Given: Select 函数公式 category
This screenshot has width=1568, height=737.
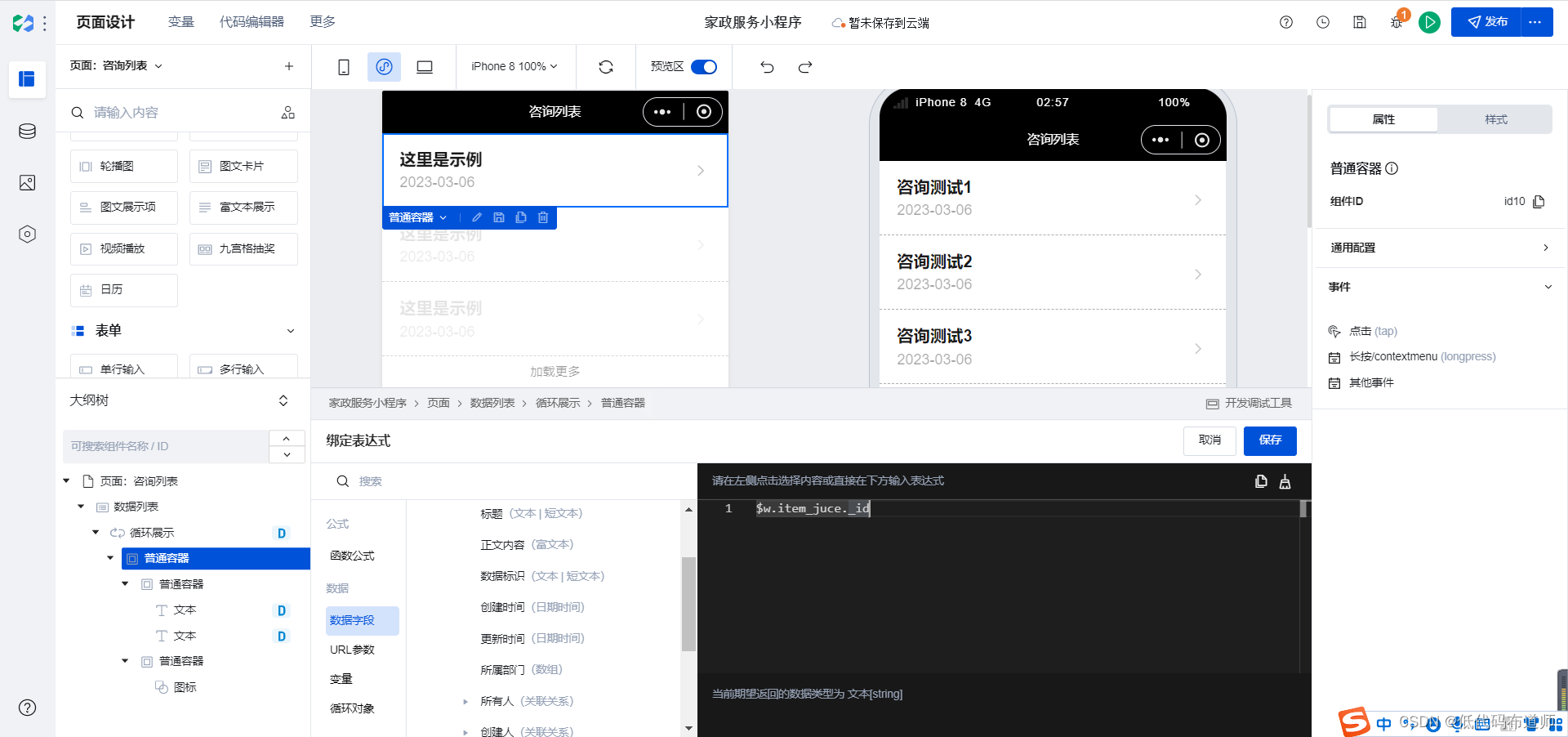Looking at the screenshot, I should tap(352, 556).
